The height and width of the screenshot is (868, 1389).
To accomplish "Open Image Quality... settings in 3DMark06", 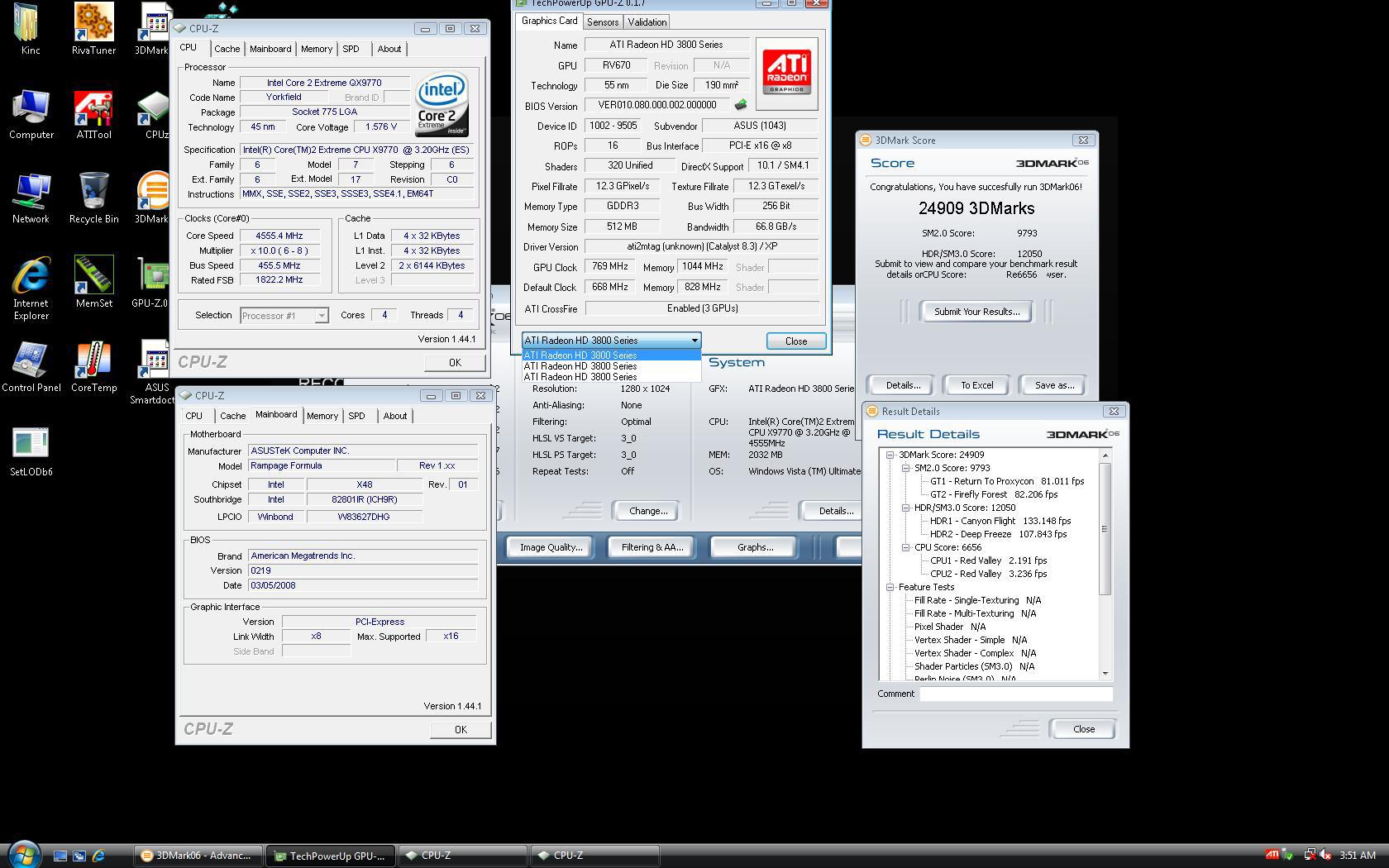I will coord(551,547).
